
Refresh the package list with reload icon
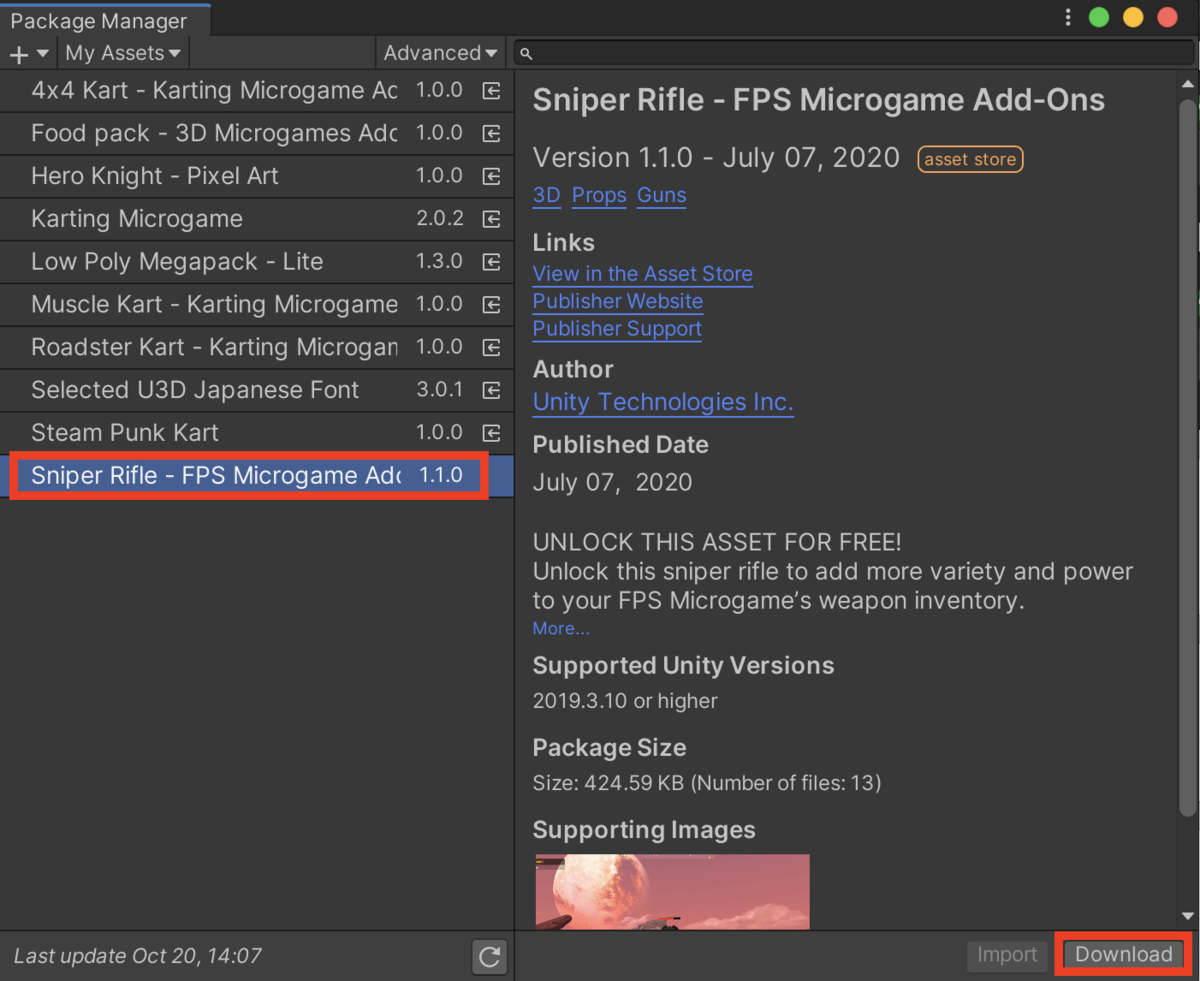(489, 957)
